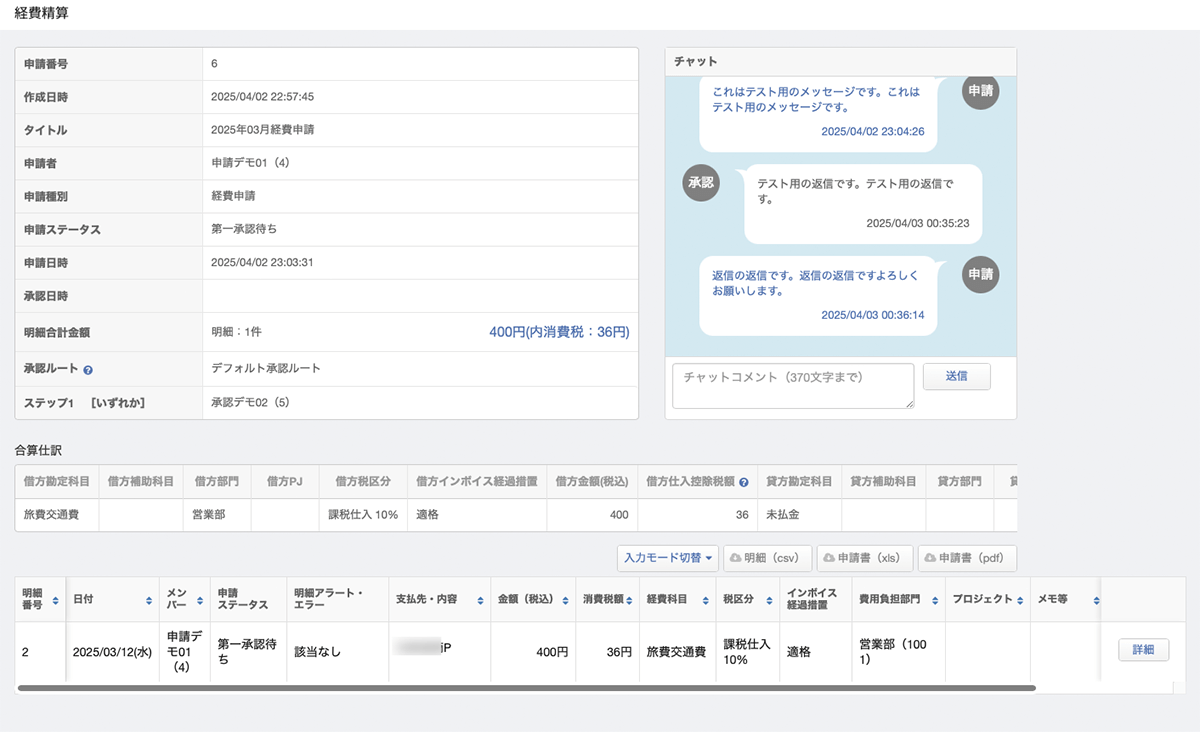Screen dimensions: 1200x732
Task: Sort by 支払先・内容 via its arrows
Action: click(481, 600)
